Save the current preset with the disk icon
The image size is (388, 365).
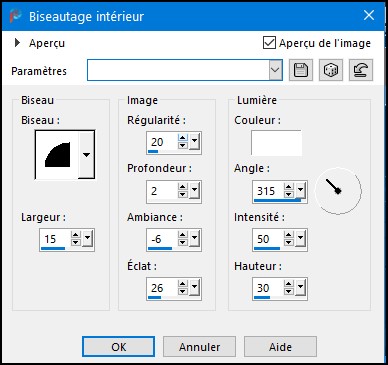click(301, 70)
